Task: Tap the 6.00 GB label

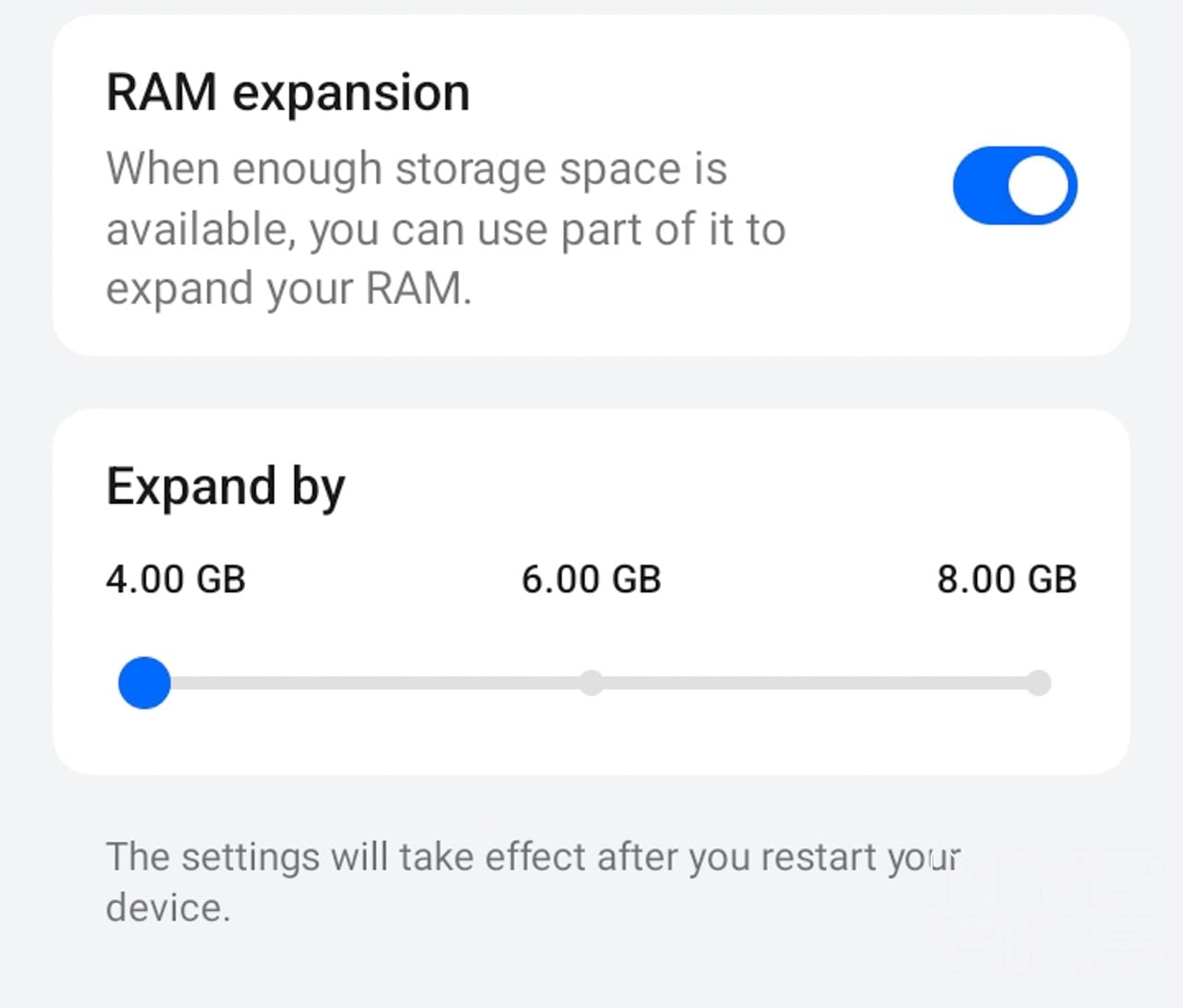Action: click(591, 579)
